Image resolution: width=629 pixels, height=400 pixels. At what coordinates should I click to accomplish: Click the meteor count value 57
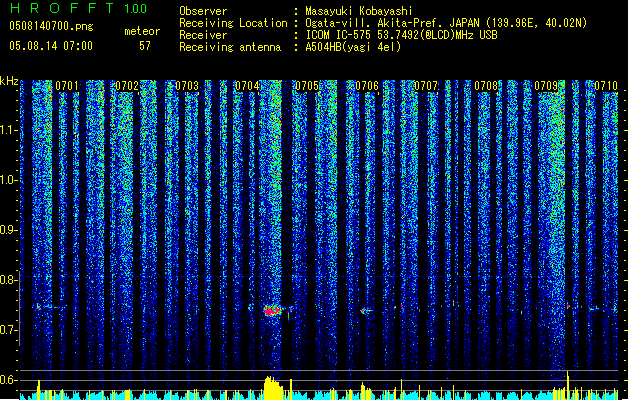[x=145, y=46]
